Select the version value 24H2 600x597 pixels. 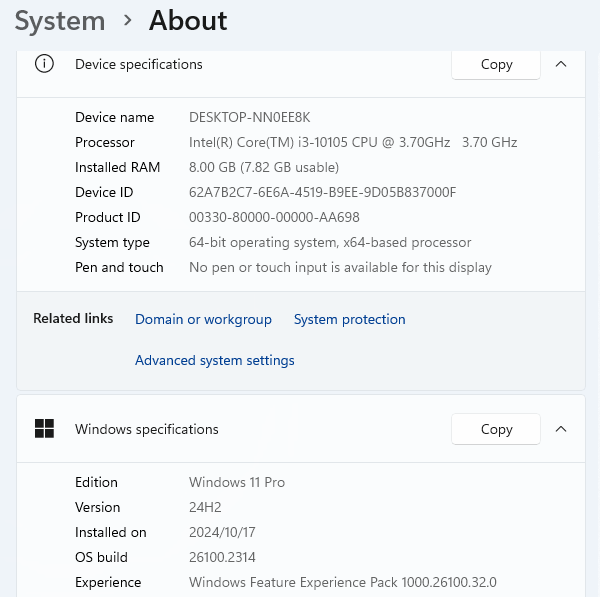(x=205, y=507)
